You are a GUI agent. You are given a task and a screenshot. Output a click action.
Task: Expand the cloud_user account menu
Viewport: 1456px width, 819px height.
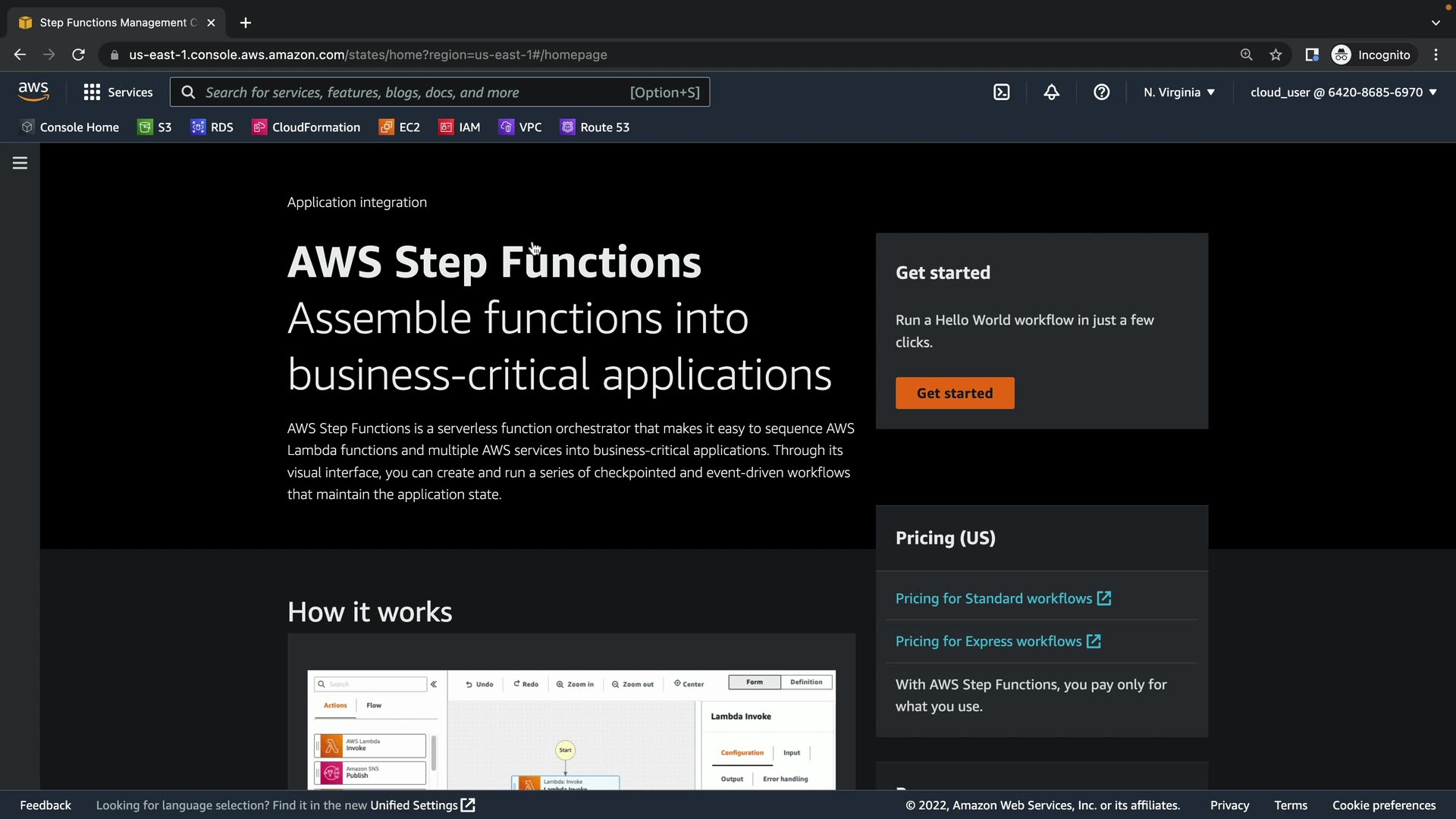(x=1343, y=93)
